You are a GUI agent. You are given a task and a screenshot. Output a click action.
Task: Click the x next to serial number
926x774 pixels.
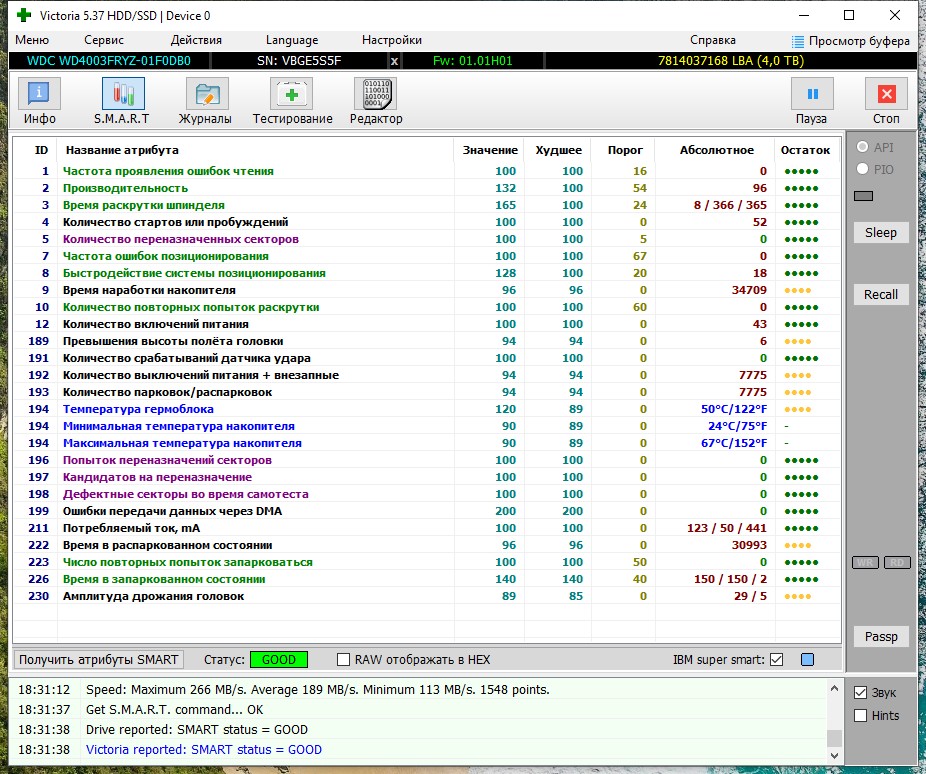click(x=394, y=61)
